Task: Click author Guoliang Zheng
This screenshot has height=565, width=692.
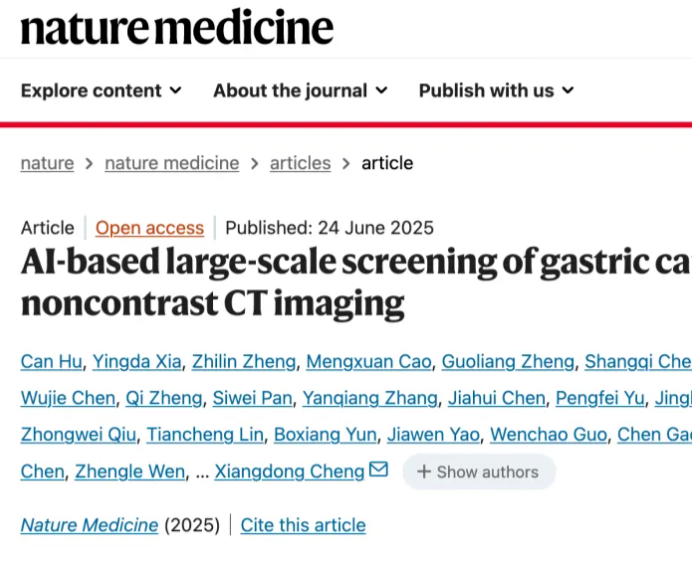Action: point(508,362)
